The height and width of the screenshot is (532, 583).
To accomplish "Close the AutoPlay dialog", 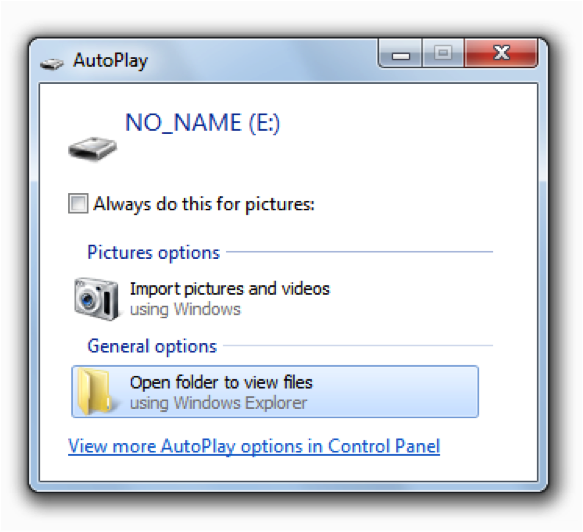I will tap(501, 53).
